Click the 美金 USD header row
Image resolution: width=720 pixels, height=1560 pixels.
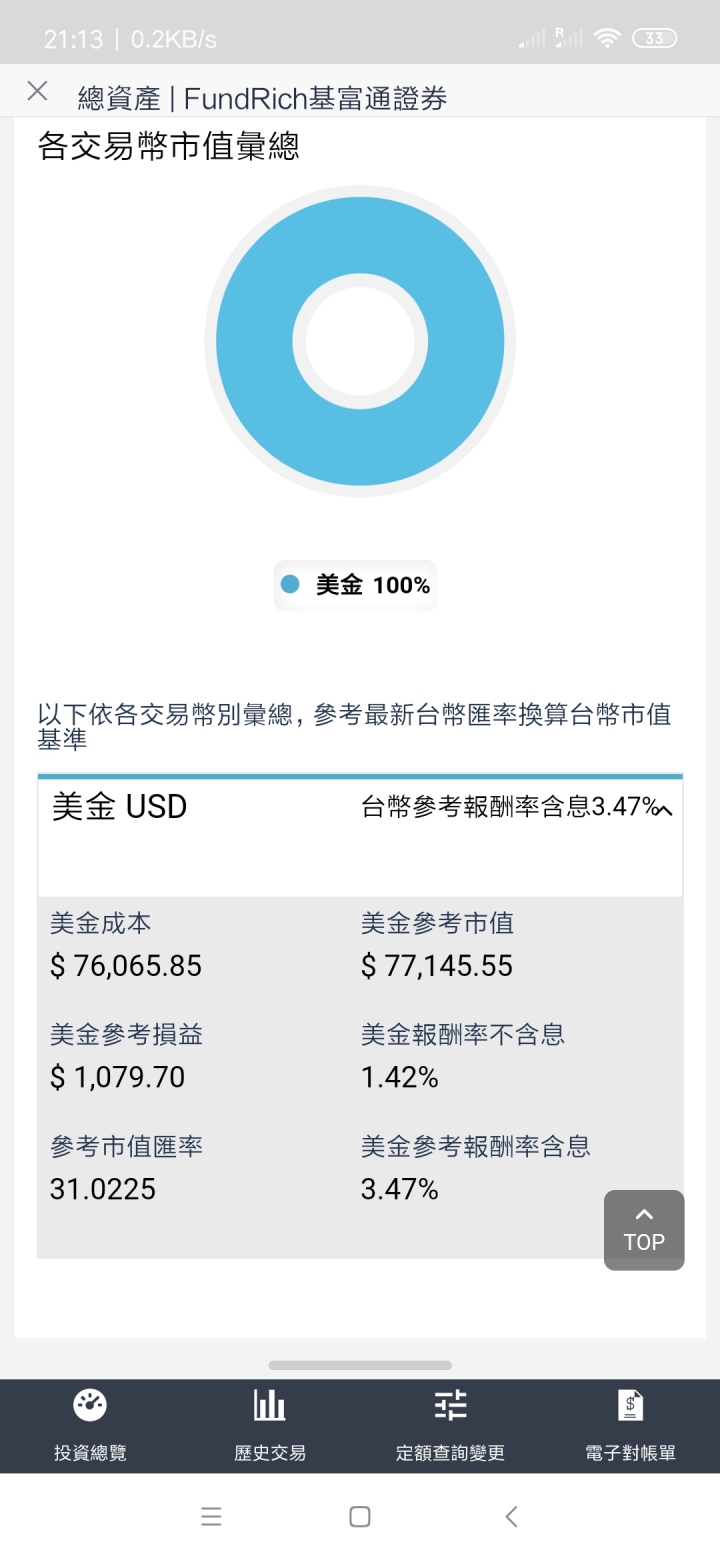pos(360,837)
